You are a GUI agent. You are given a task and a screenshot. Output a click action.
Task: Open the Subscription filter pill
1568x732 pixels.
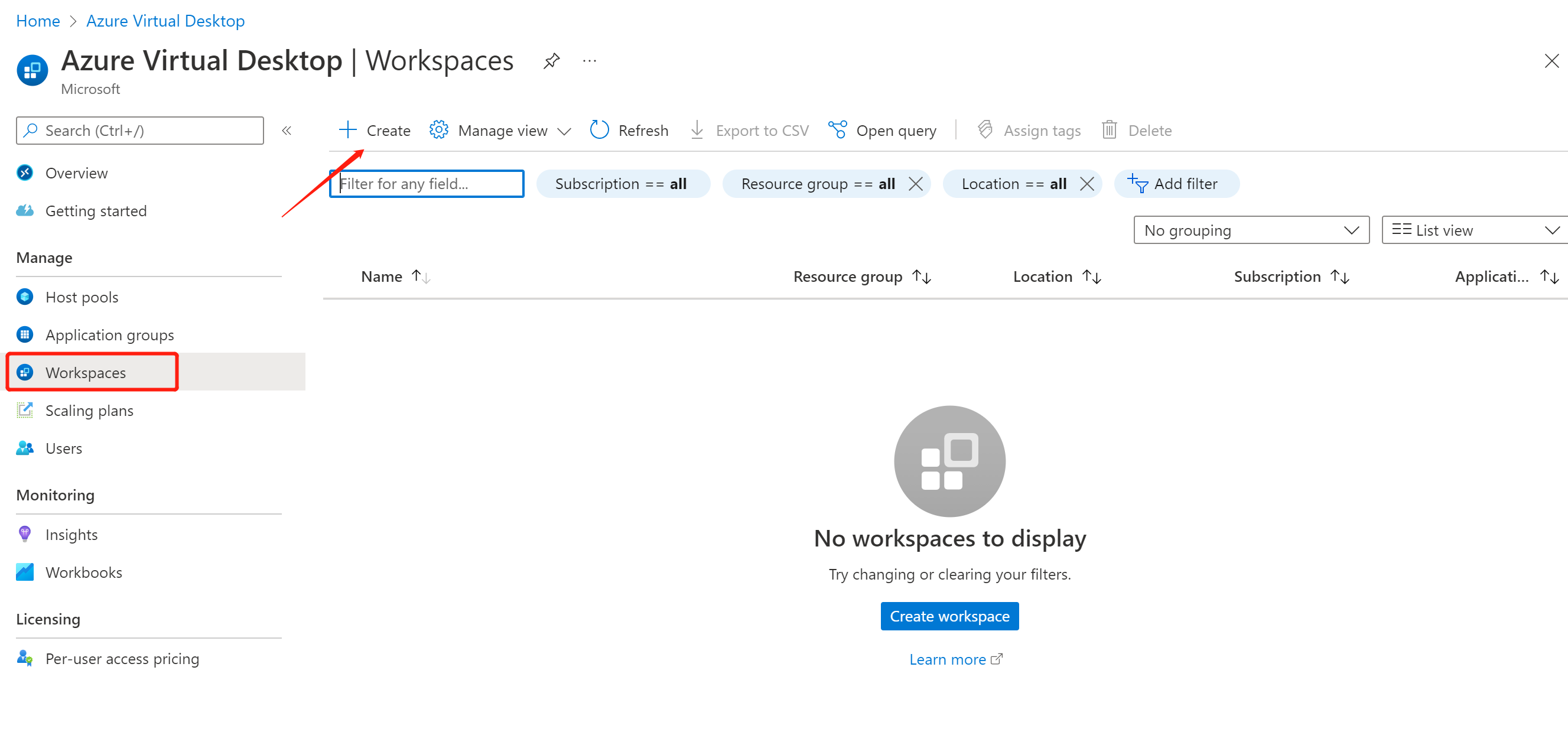click(x=623, y=184)
